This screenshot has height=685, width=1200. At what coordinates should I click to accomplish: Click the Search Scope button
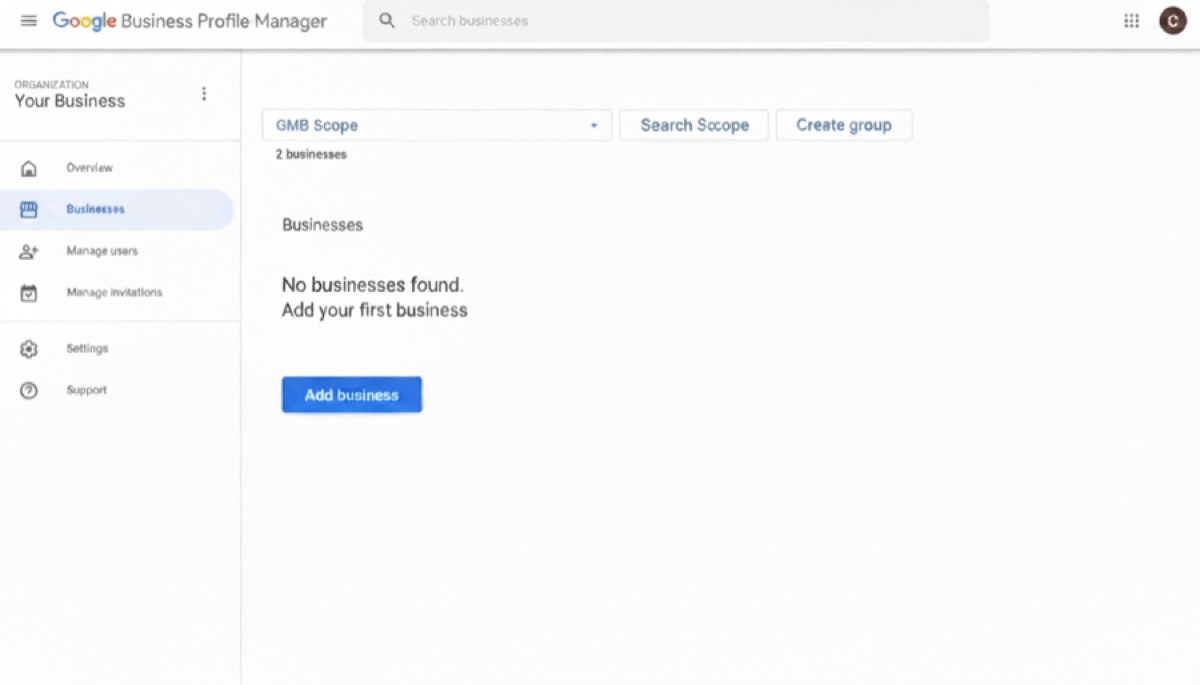click(694, 125)
